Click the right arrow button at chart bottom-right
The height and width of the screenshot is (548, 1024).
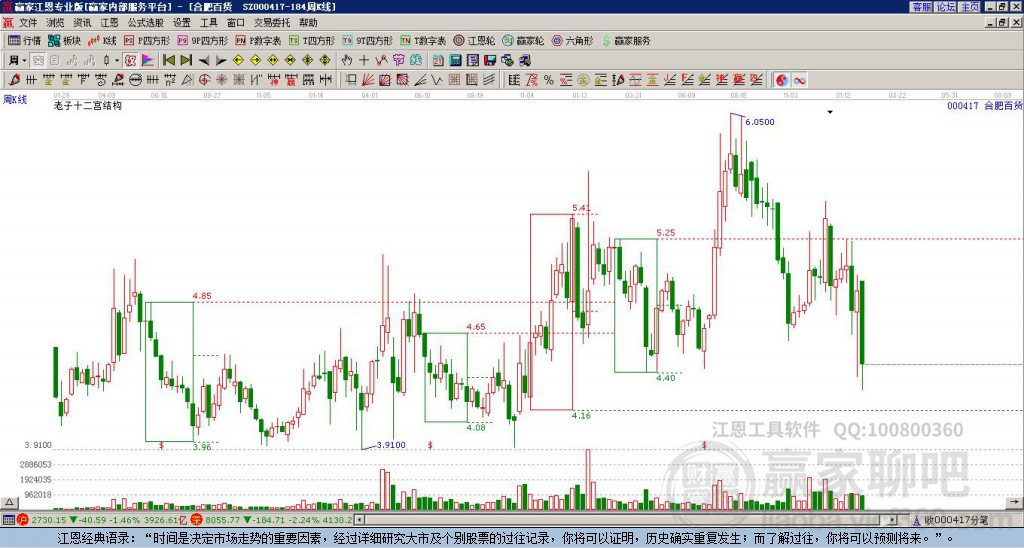[1015, 502]
